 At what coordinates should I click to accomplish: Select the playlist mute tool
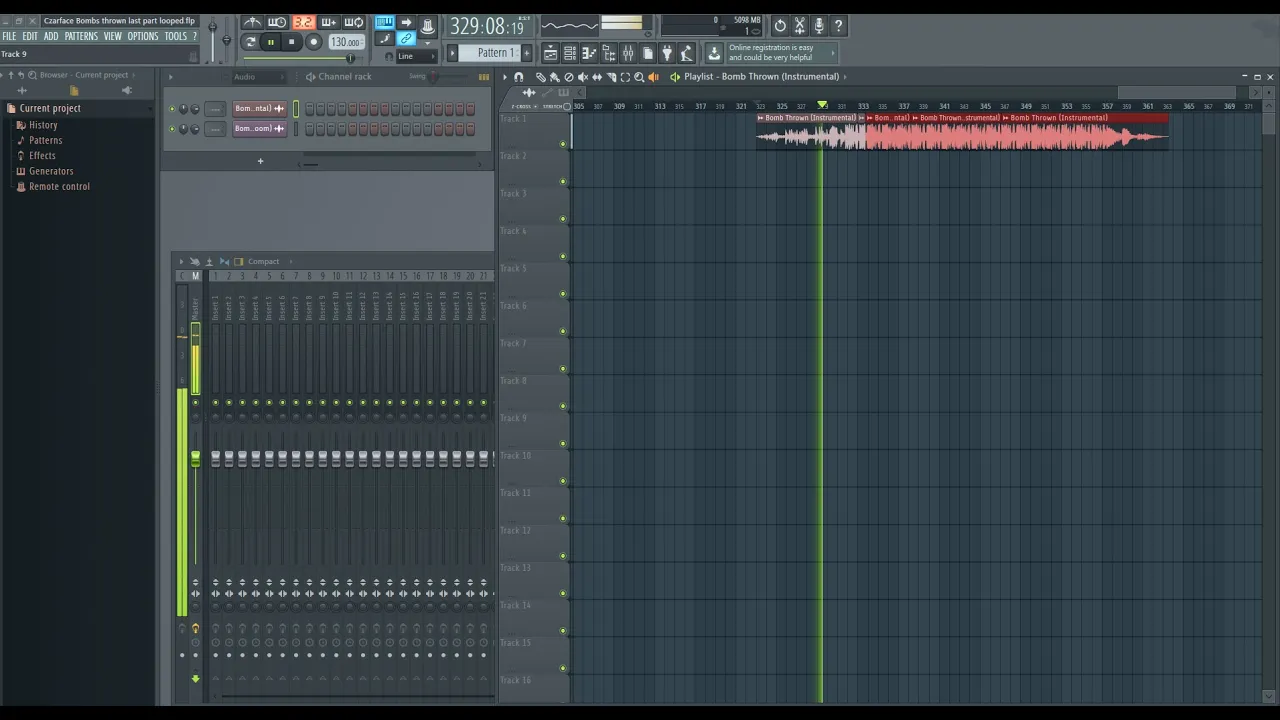coord(583,77)
